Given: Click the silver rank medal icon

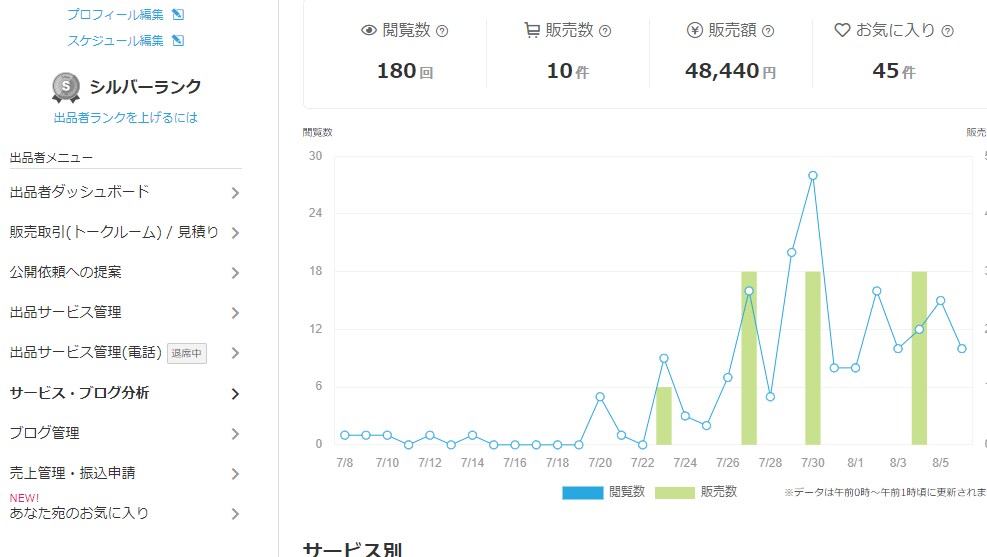Looking at the screenshot, I should 66,87.
